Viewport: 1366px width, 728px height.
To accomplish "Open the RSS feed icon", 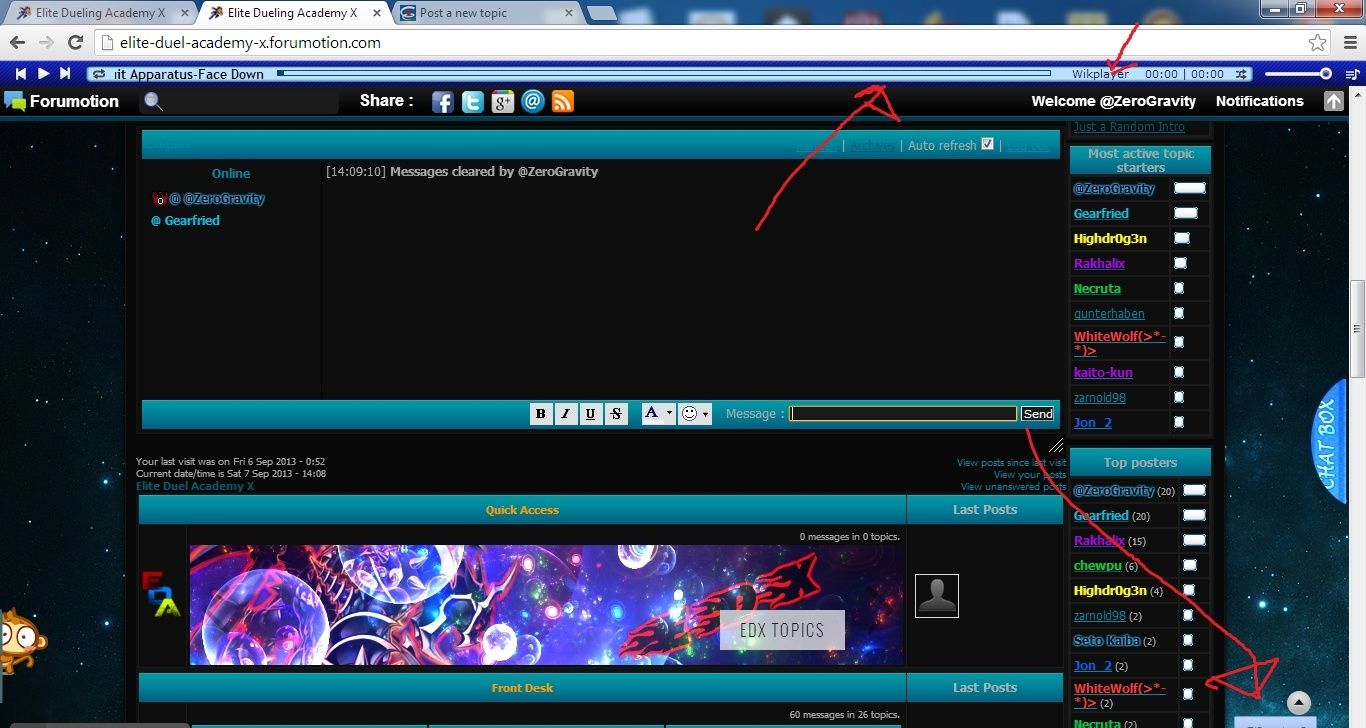I will 563,101.
